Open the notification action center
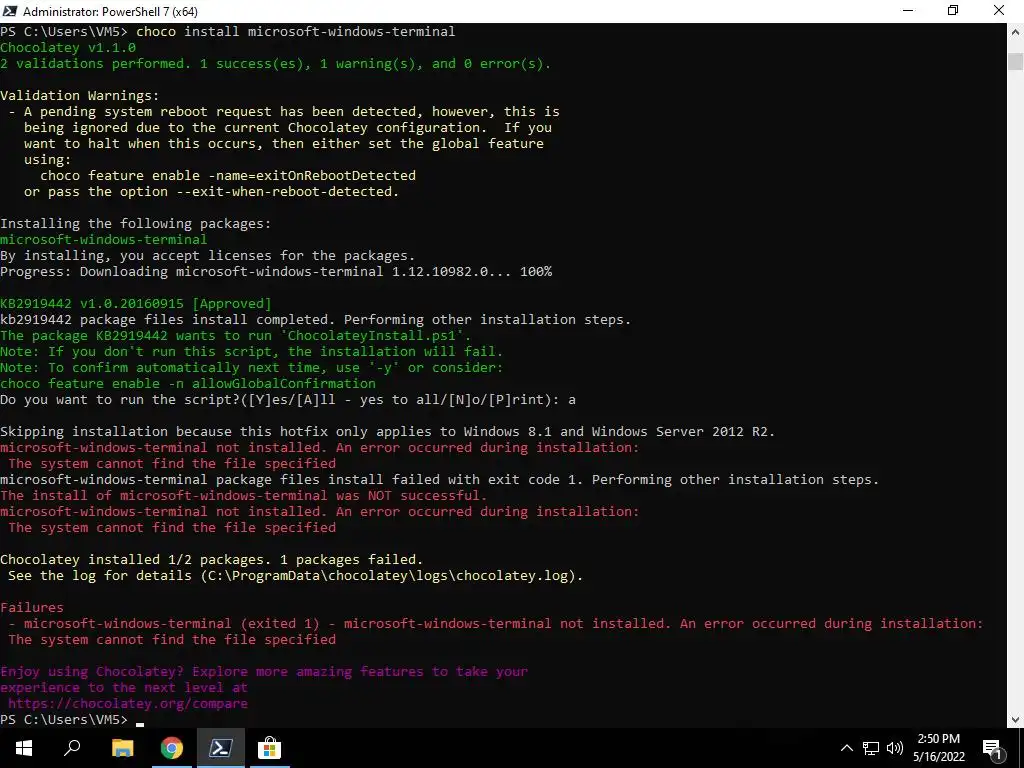 992,748
